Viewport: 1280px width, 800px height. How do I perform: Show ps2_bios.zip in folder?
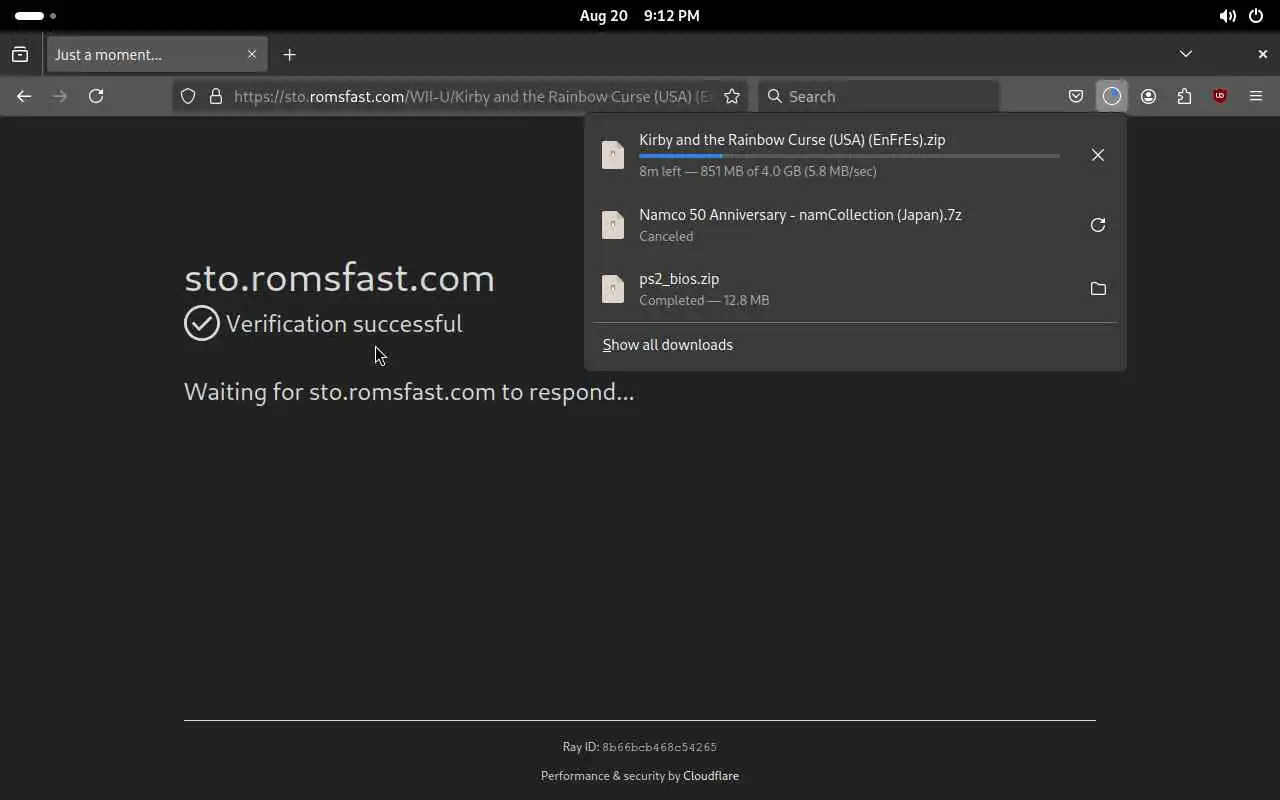(1098, 288)
